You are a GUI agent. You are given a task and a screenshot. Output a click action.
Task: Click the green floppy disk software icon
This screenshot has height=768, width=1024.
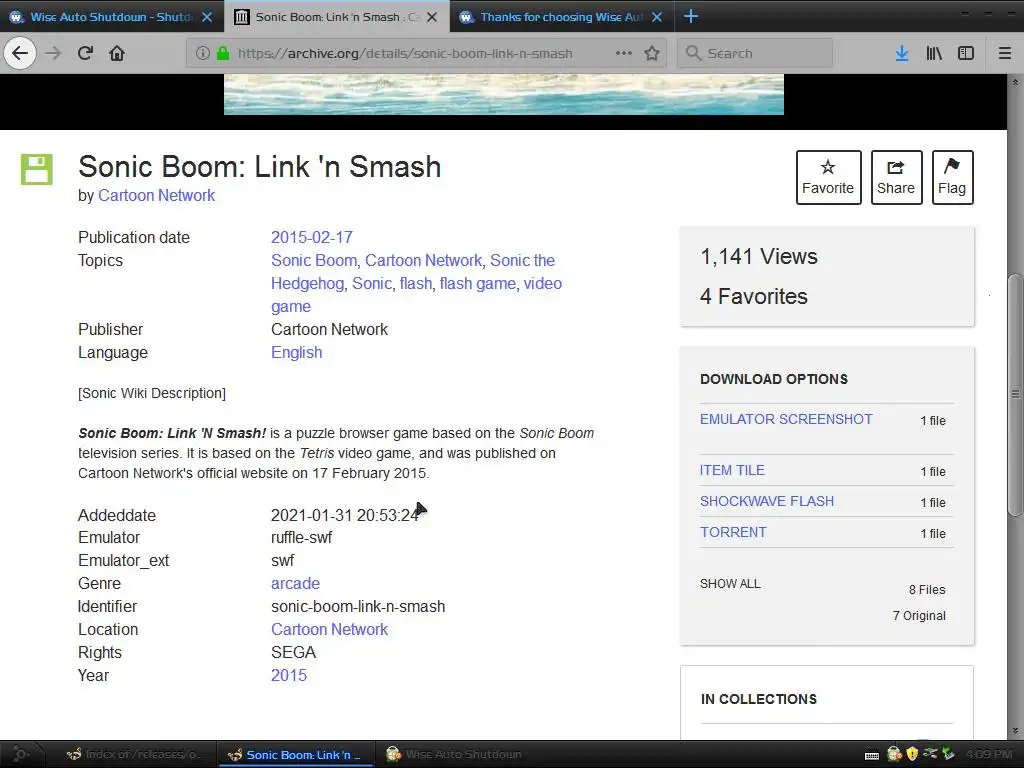37,170
